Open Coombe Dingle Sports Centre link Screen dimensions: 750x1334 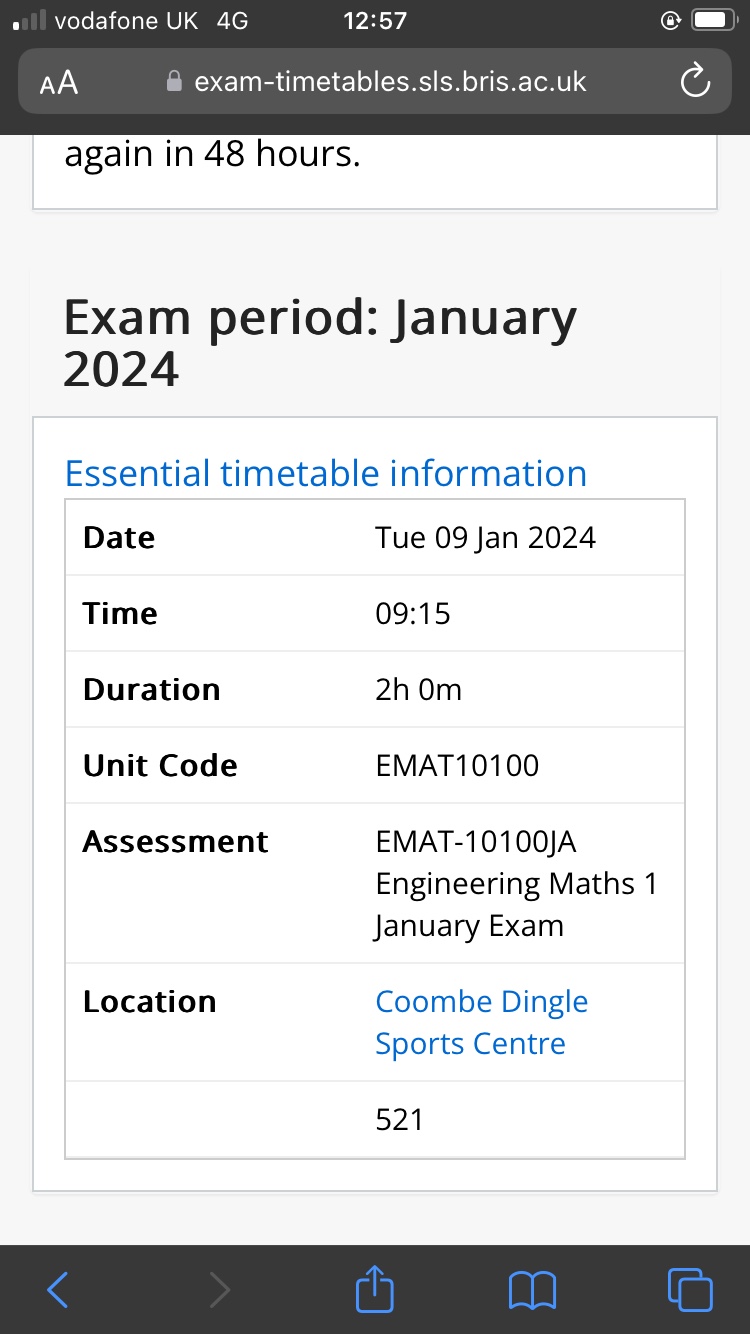[481, 1022]
